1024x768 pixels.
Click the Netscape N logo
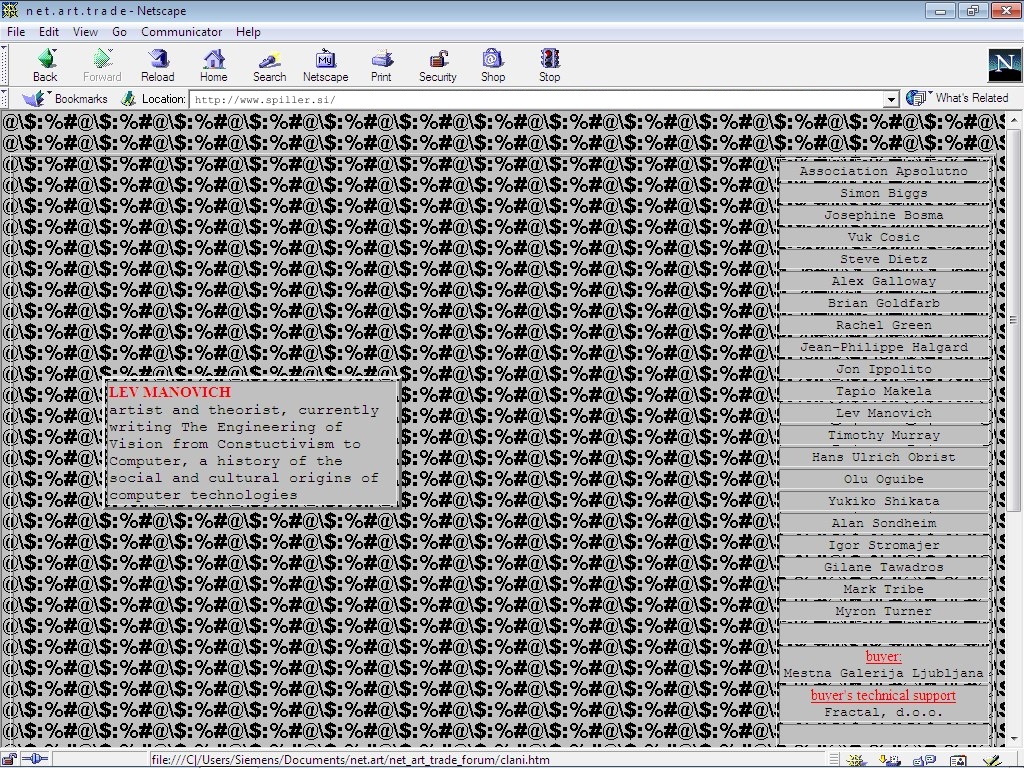pos(1004,64)
